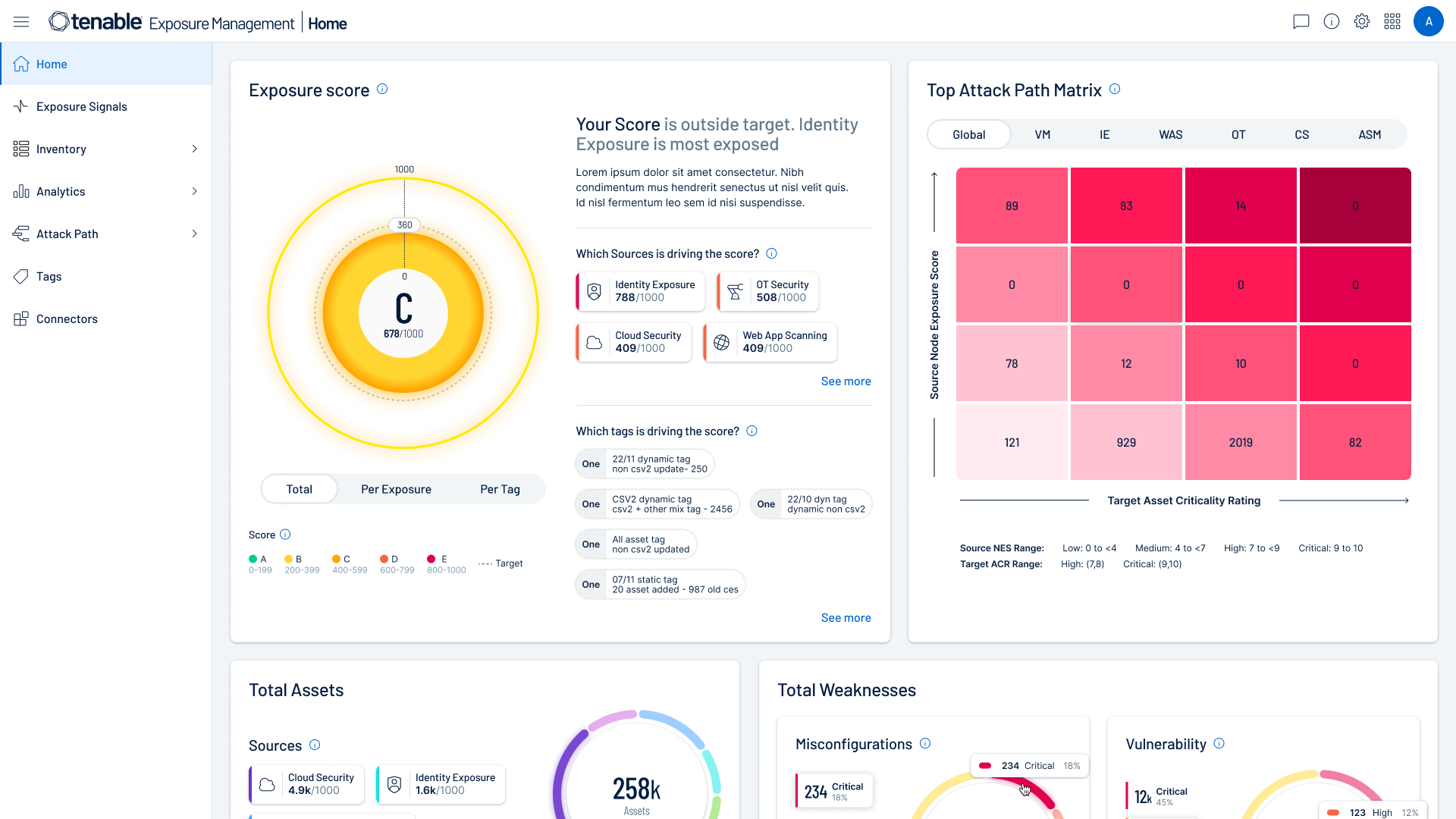The height and width of the screenshot is (819, 1456).
Task: Click info icon next to Misconfigurations
Action: coord(925,744)
